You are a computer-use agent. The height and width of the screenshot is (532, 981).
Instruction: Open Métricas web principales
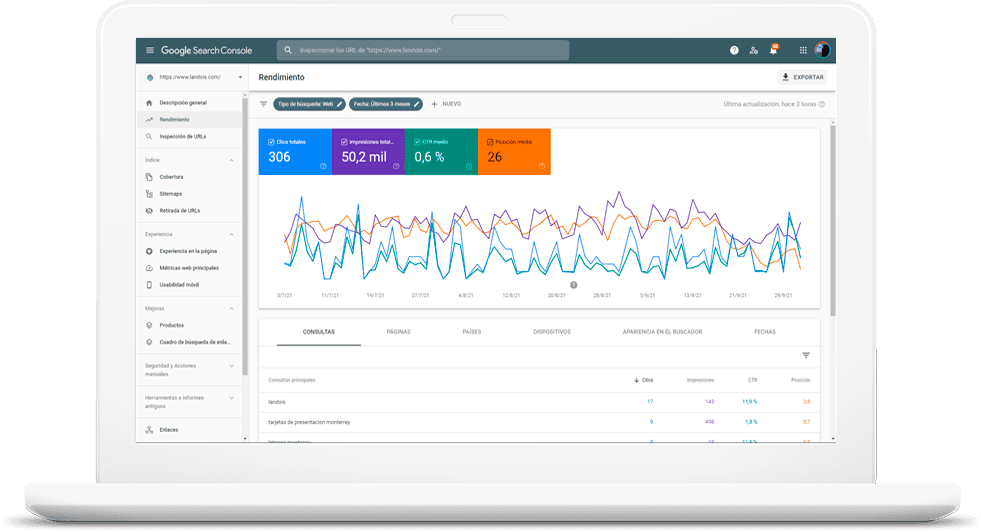click(x=189, y=268)
